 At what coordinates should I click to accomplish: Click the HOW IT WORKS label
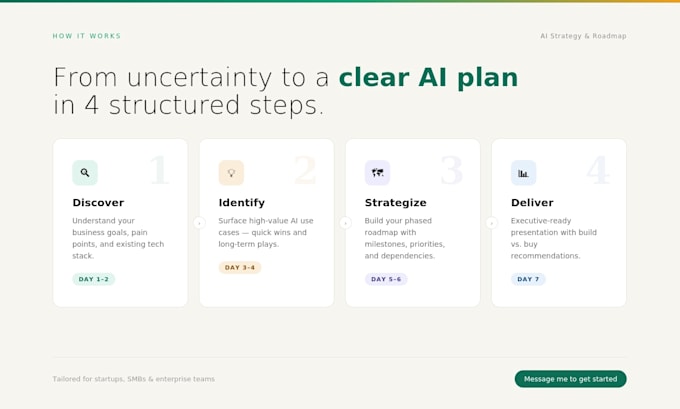click(87, 36)
